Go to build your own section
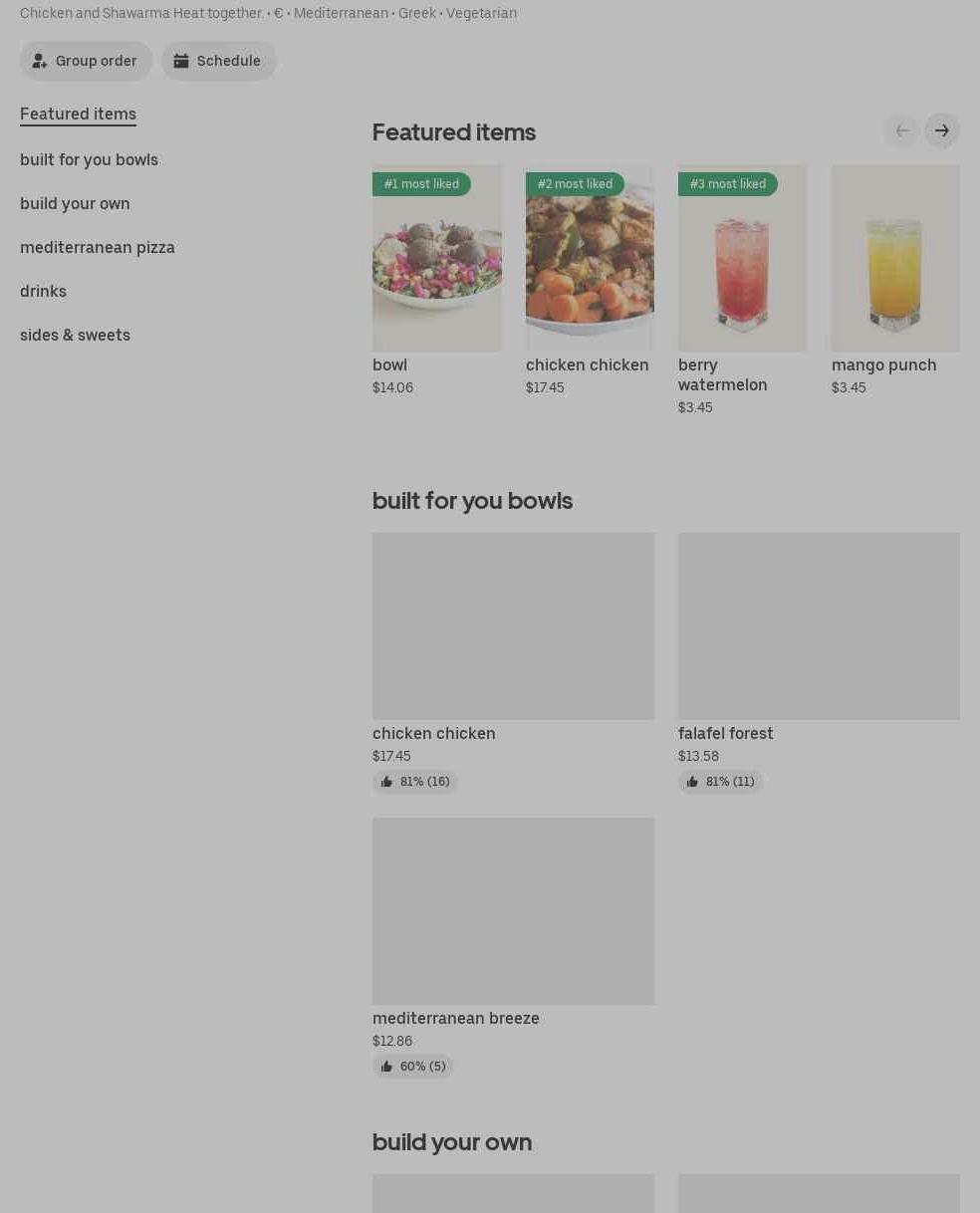 click(75, 203)
